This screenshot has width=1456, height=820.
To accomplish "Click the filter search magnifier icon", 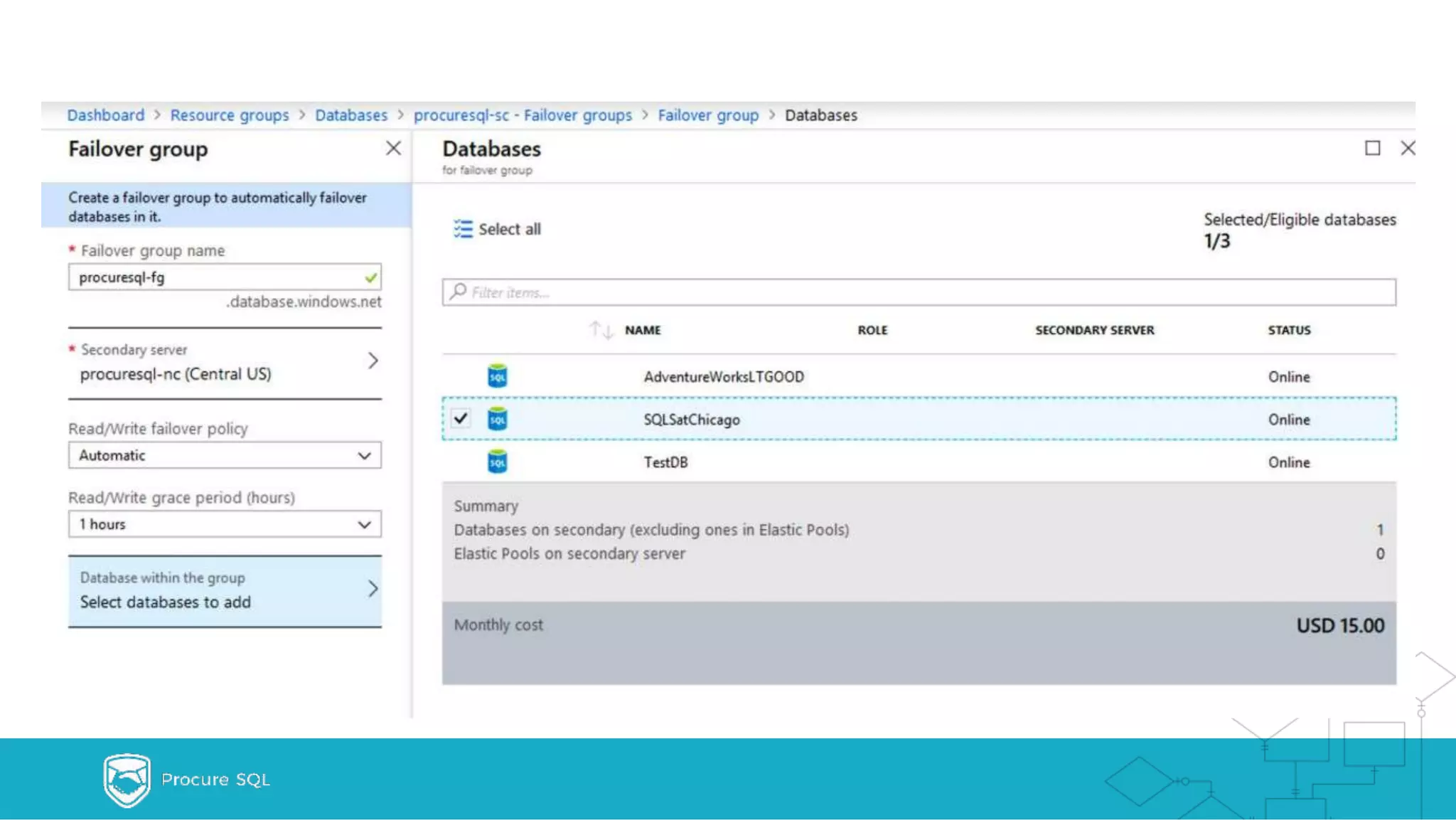I will [x=459, y=292].
